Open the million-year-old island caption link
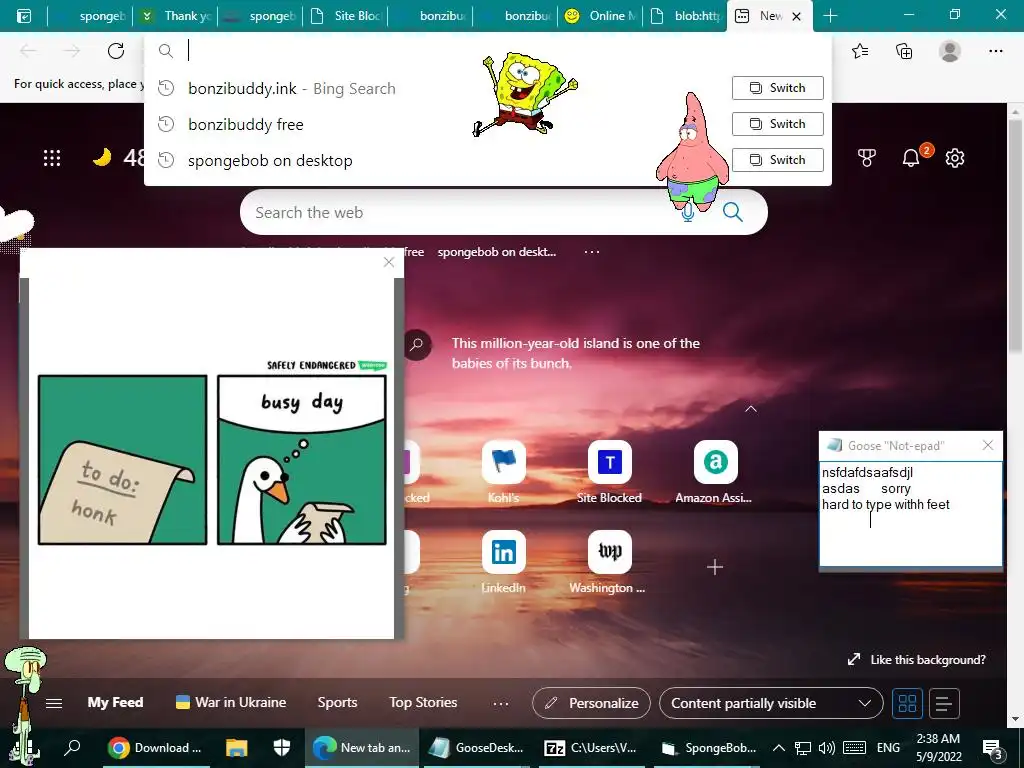1024x768 pixels. tap(575, 353)
